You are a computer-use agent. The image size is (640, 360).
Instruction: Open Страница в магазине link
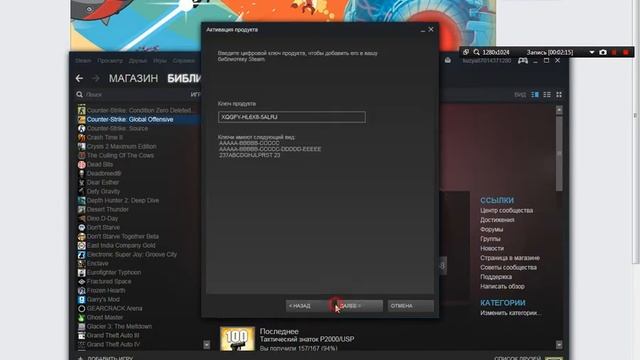(x=510, y=258)
